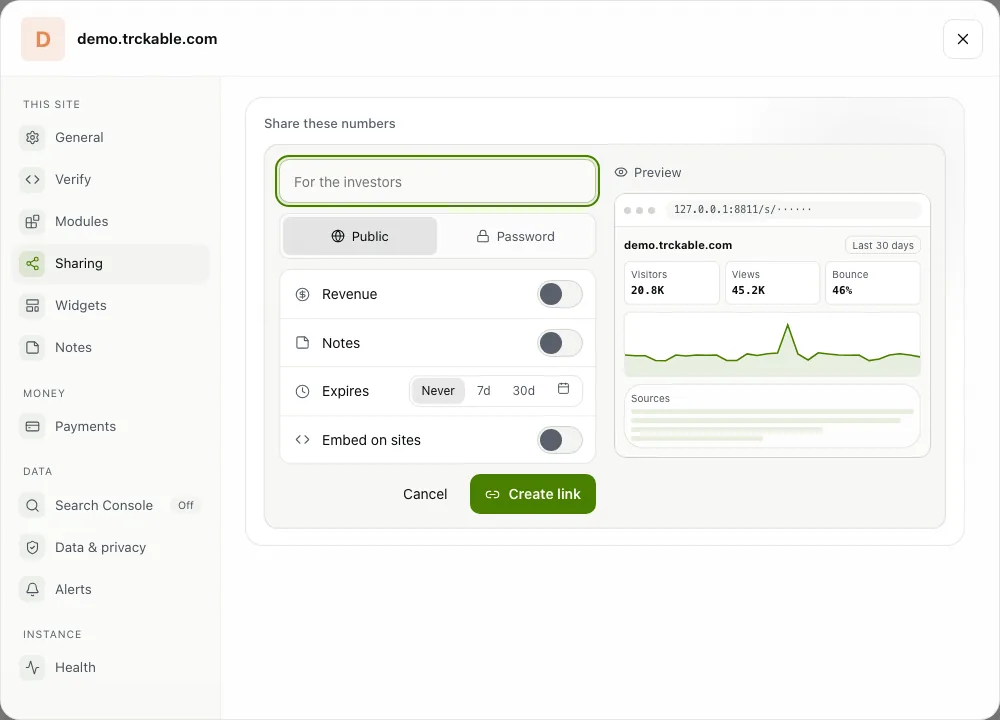Open Alerts settings
Viewport: 1000px width, 720px height.
(x=111, y=590)
